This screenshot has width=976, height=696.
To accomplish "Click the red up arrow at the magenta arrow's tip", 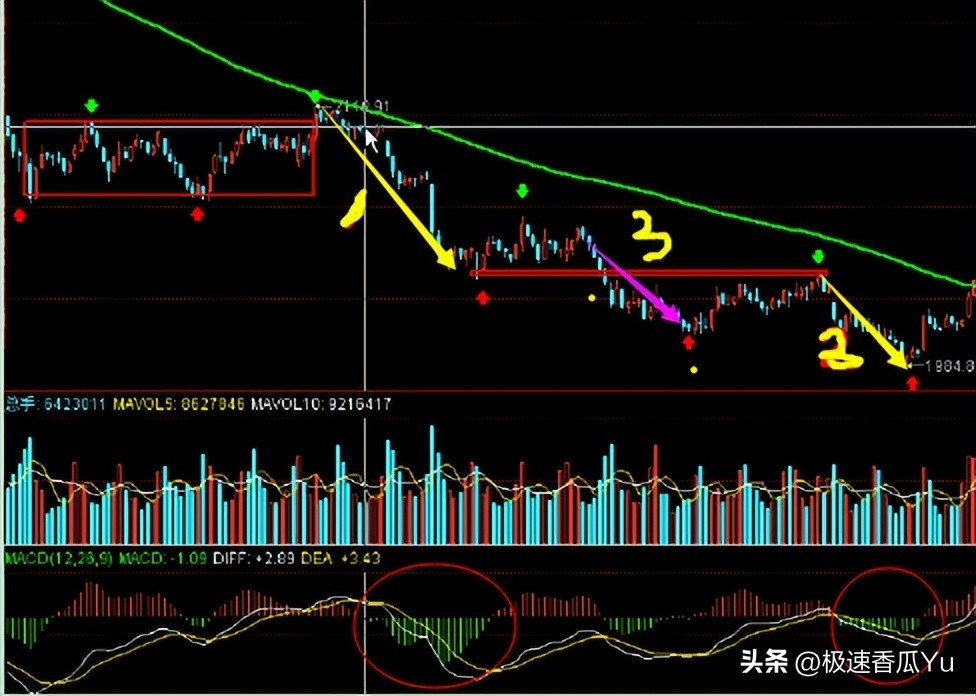I will tap(688, 343).
